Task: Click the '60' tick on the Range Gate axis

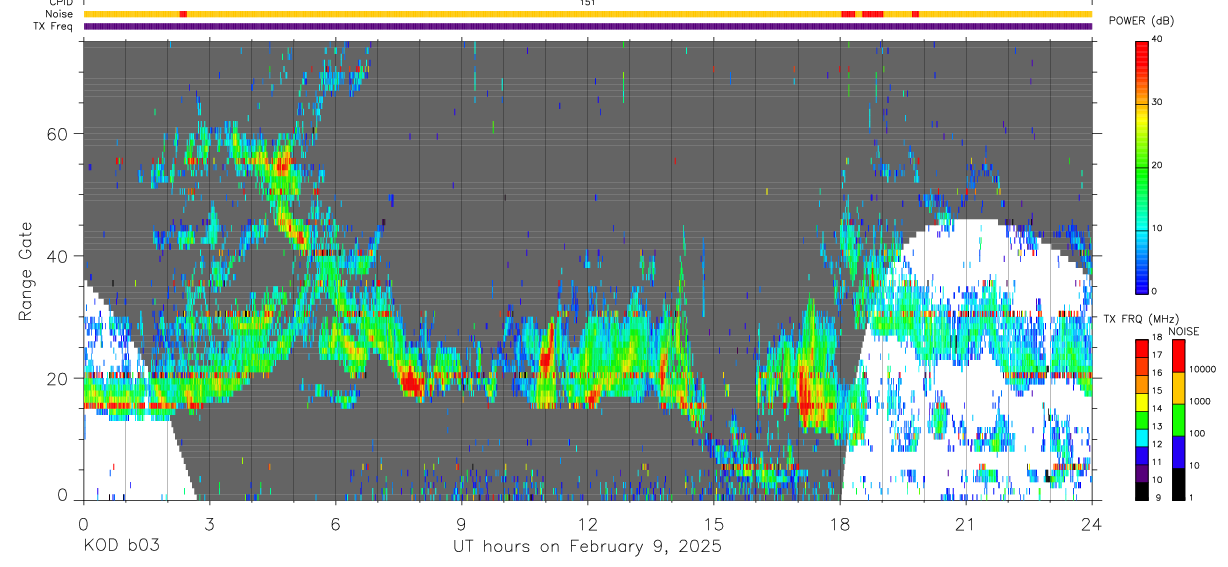Action: [x=58, y=134]
